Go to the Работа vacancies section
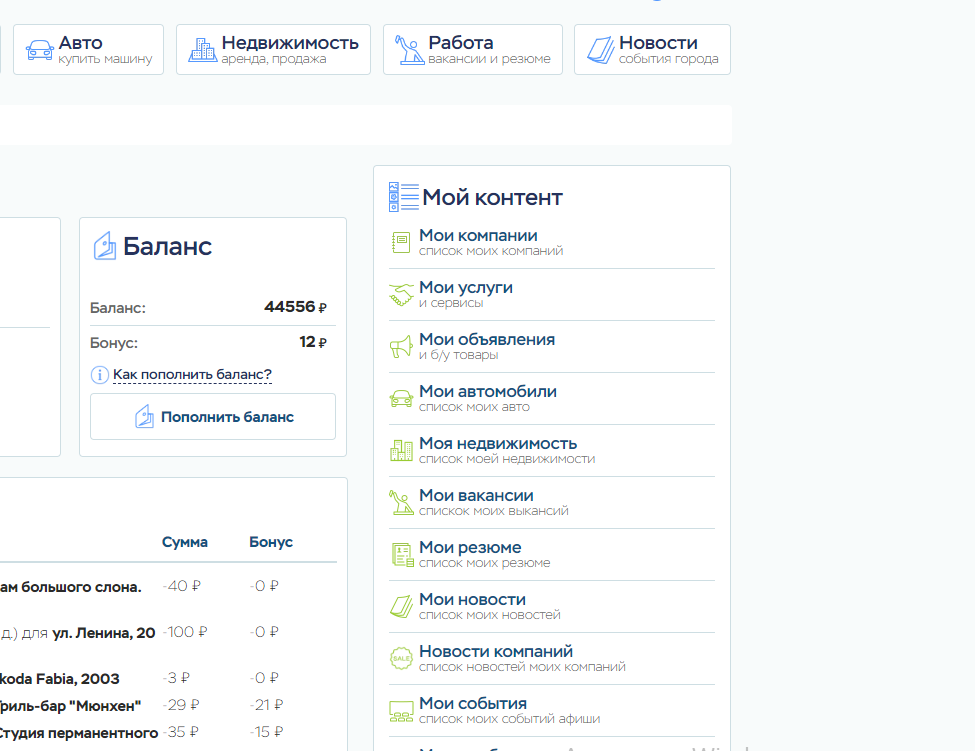Screen dimensions: 975x751 472,50
